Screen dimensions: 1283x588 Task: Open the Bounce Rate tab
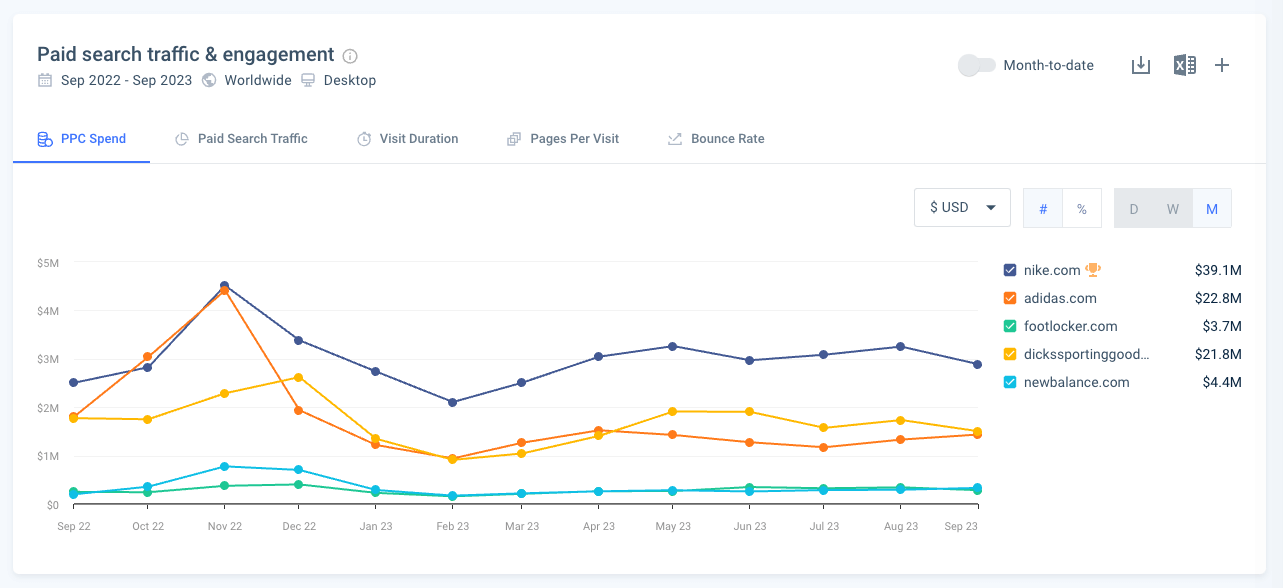716,139
